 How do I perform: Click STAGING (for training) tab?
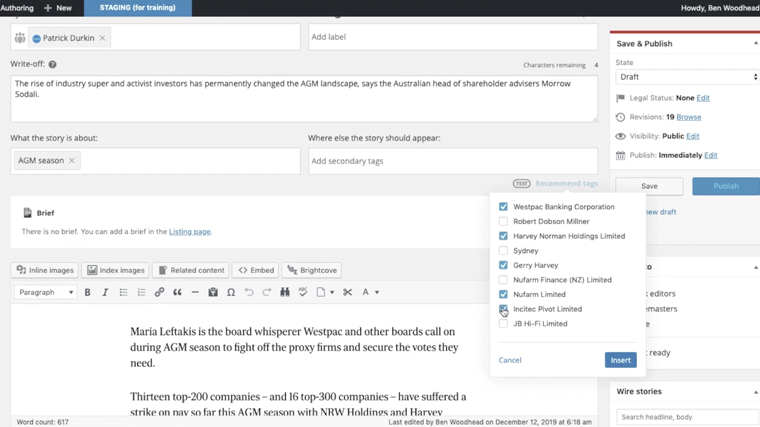(x=138, y=8)
